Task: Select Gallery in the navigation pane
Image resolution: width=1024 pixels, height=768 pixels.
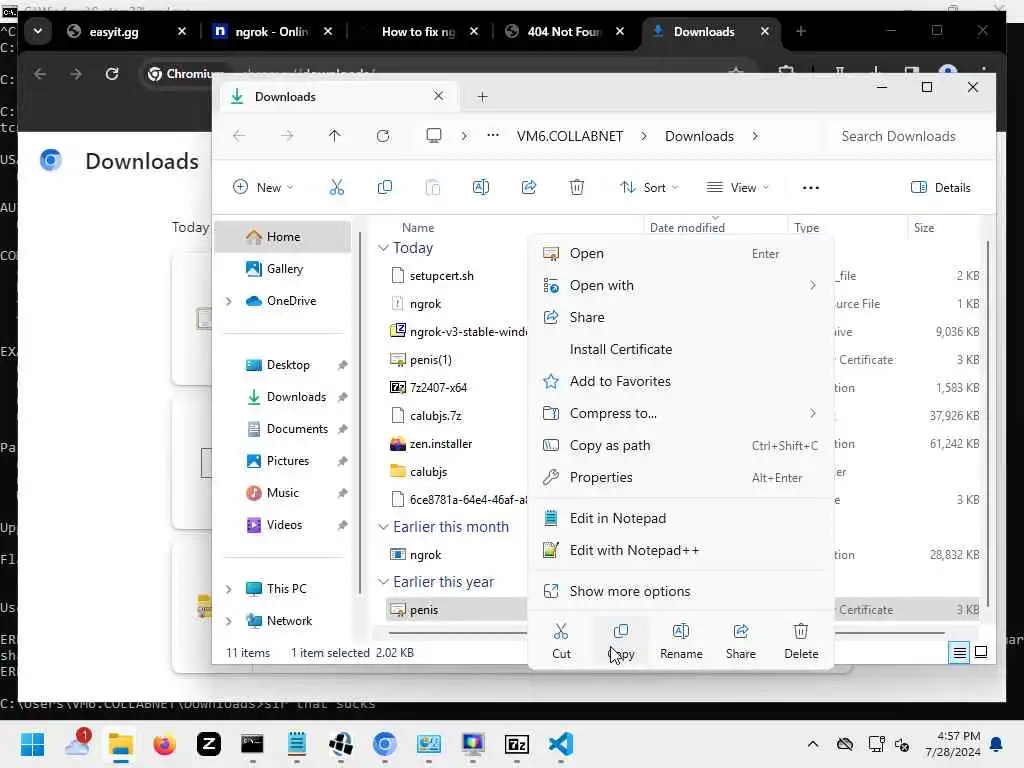Action: 283,269
